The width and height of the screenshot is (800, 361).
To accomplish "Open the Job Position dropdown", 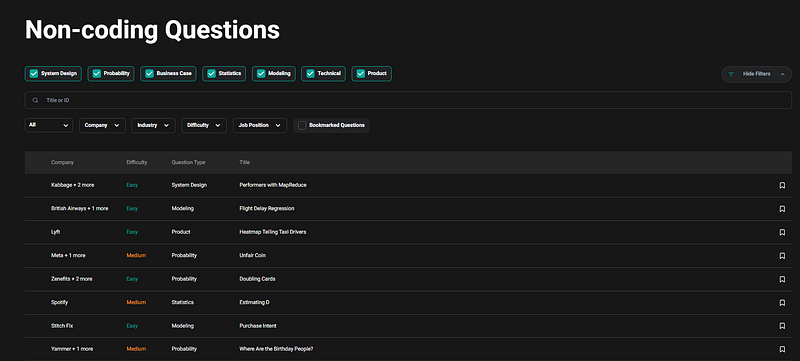I will [x=260, y=125].
